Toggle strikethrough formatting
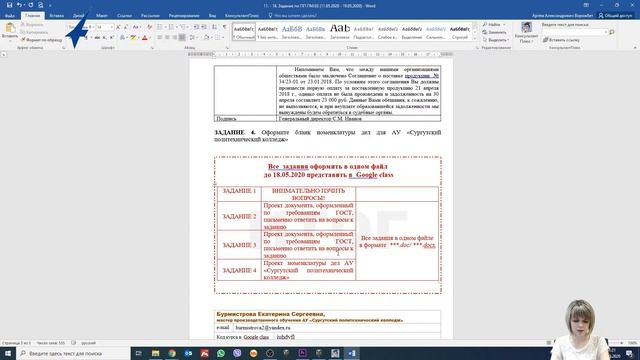 coord(97,38)
